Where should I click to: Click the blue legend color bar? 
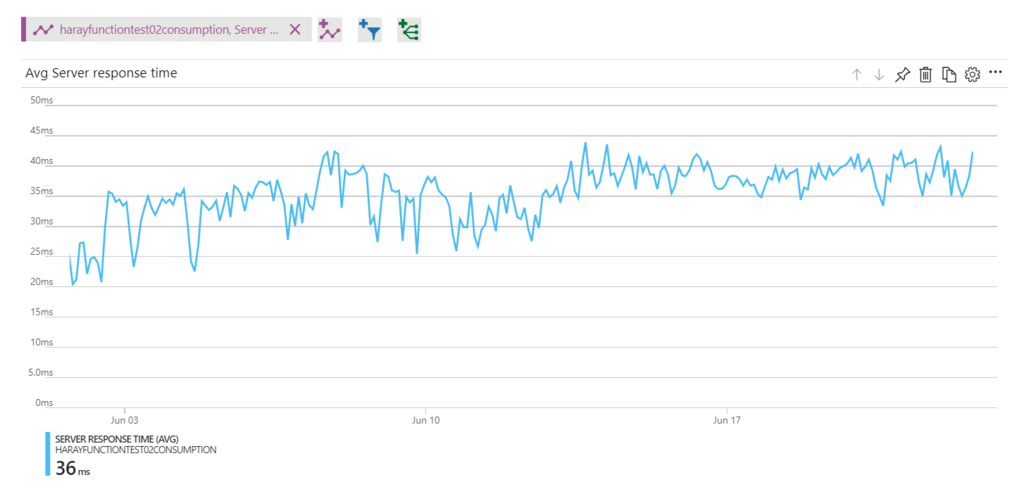(48, 454)
